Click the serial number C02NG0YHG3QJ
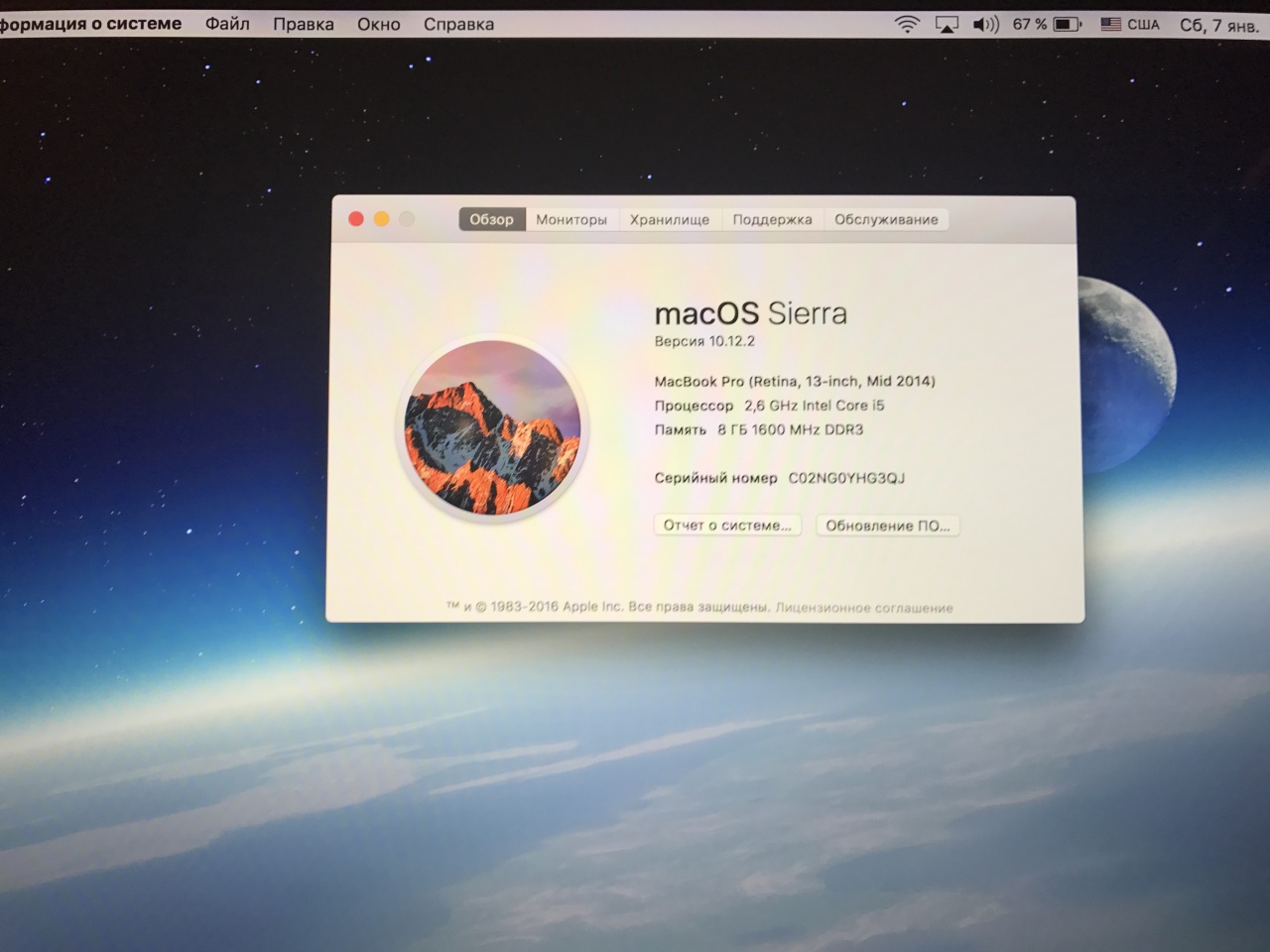The height and width of the screenshot is (952, 1270). (846, 478)
